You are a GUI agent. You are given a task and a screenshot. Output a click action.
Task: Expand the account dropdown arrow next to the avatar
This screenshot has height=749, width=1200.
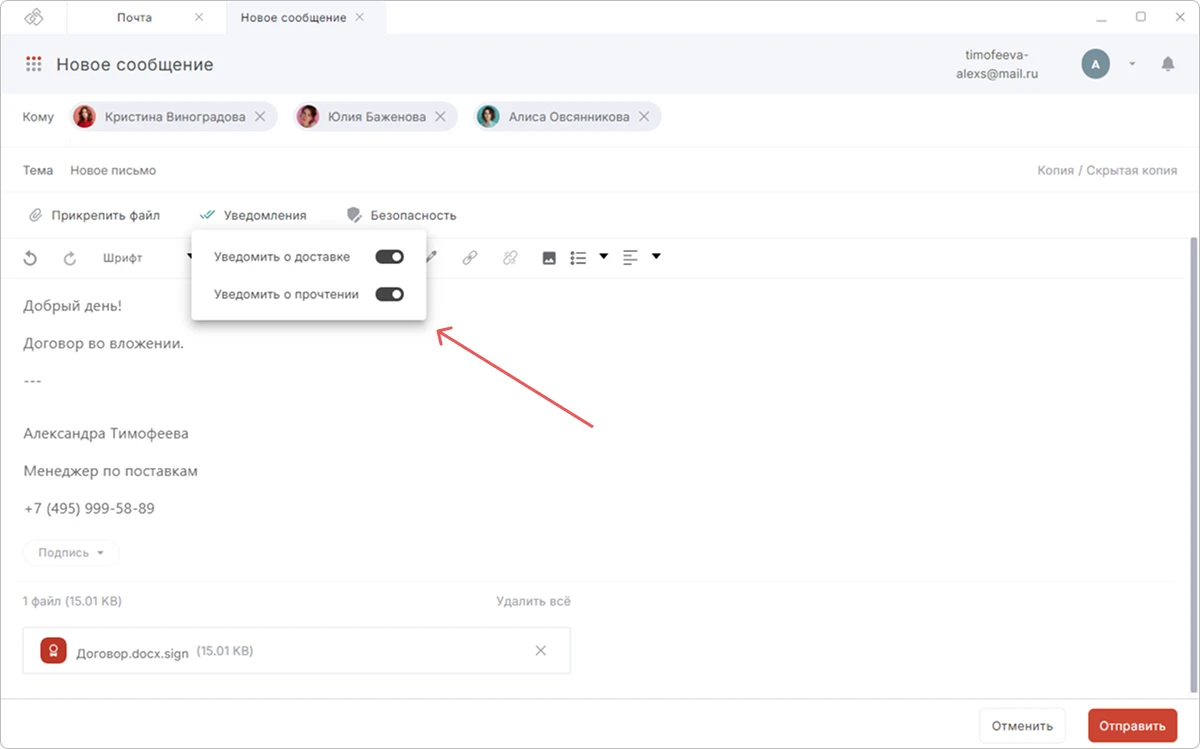coord(1132,64)
